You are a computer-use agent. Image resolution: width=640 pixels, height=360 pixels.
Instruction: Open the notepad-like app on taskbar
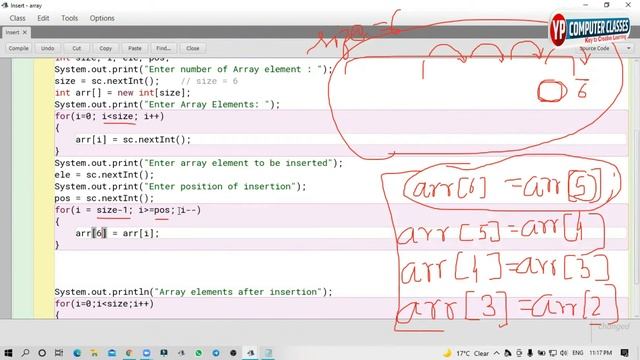pos(268,353)
